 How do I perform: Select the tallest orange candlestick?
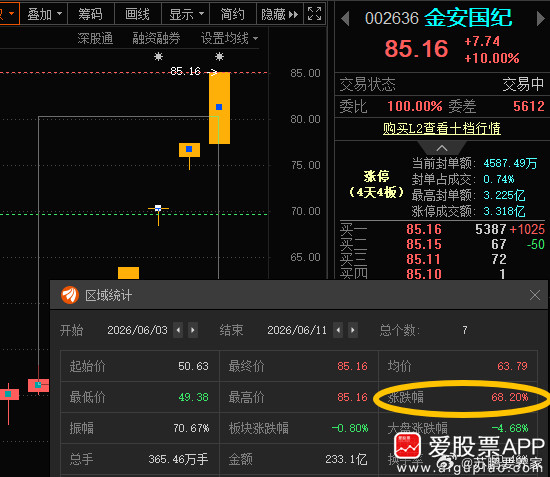click(220, 108)
